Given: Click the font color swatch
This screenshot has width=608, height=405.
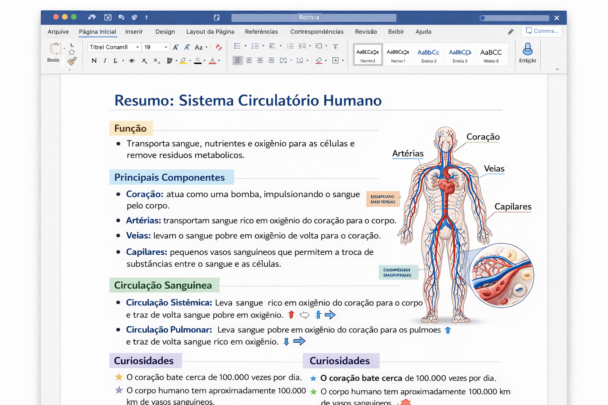Looking at the screenshot, I should [213, 61].
